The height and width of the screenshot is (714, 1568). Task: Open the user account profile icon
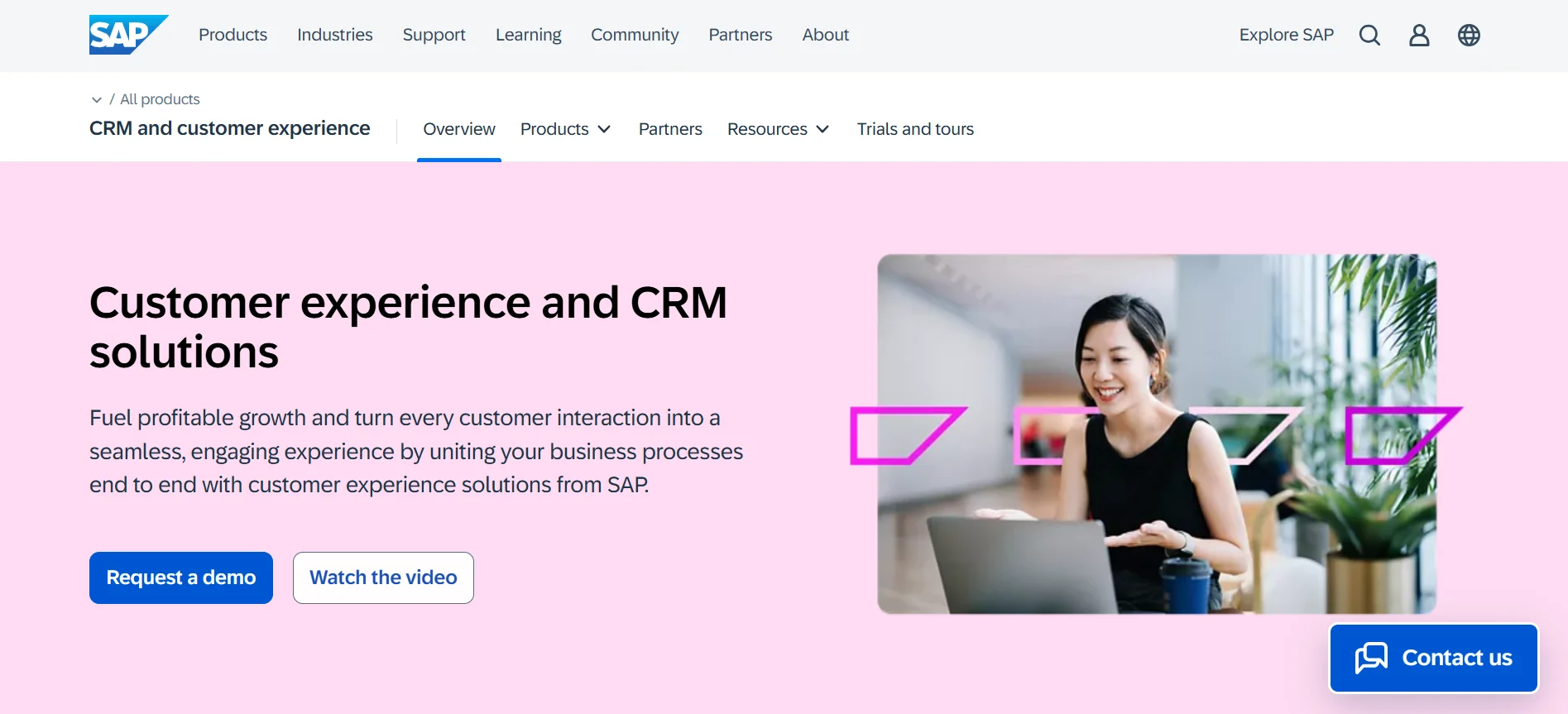tap(1419, 35)
